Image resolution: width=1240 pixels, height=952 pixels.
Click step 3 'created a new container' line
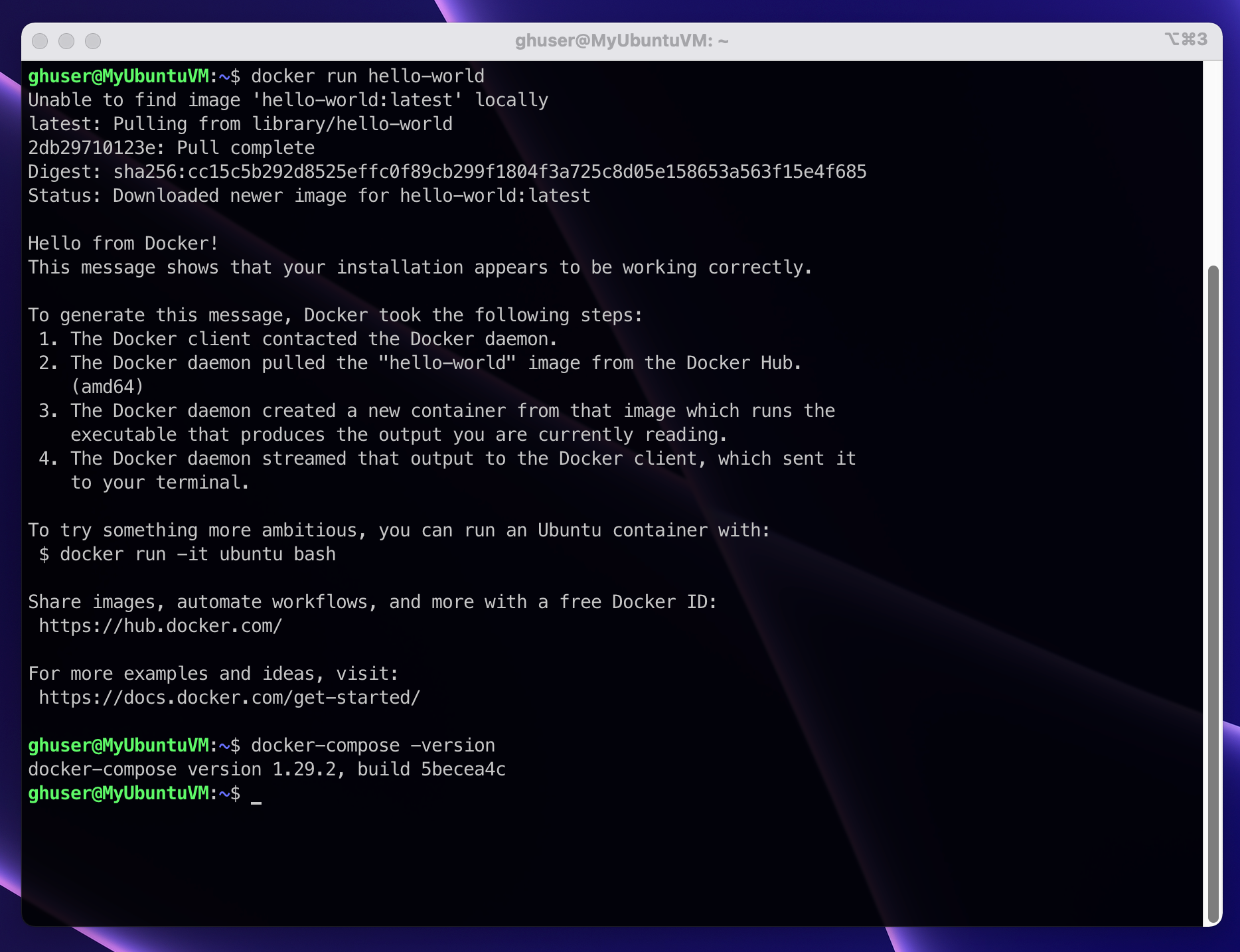coord(437,411)
